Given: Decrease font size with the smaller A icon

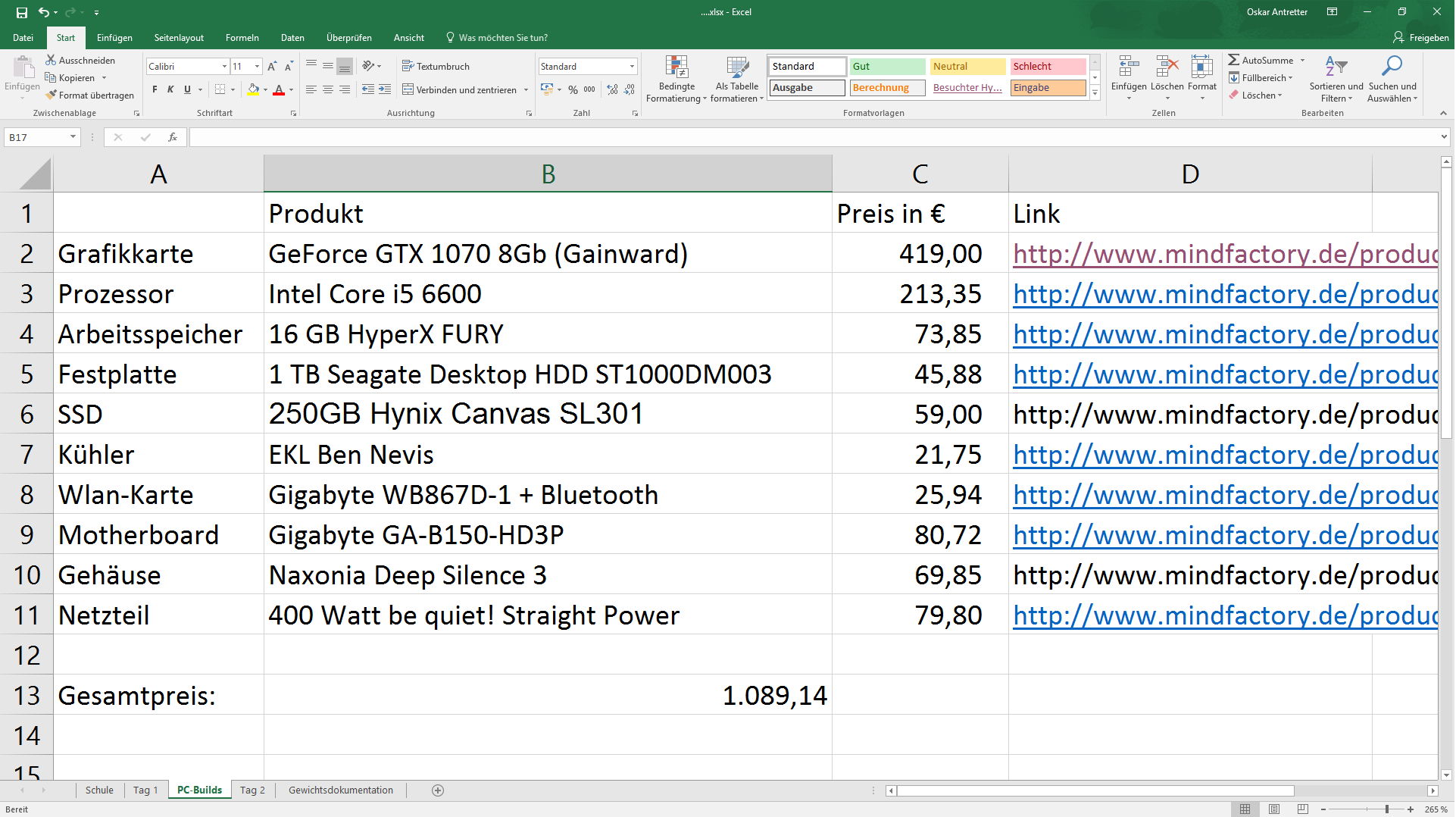Looking at the screenshot, I should 289,67.
